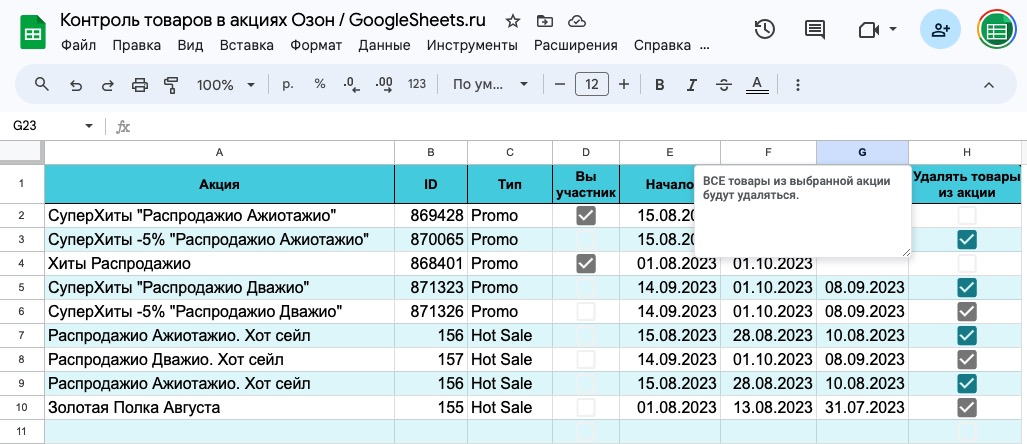Open the text color picker
Viewport: 1027px width, 444px height.
(757, 85)
